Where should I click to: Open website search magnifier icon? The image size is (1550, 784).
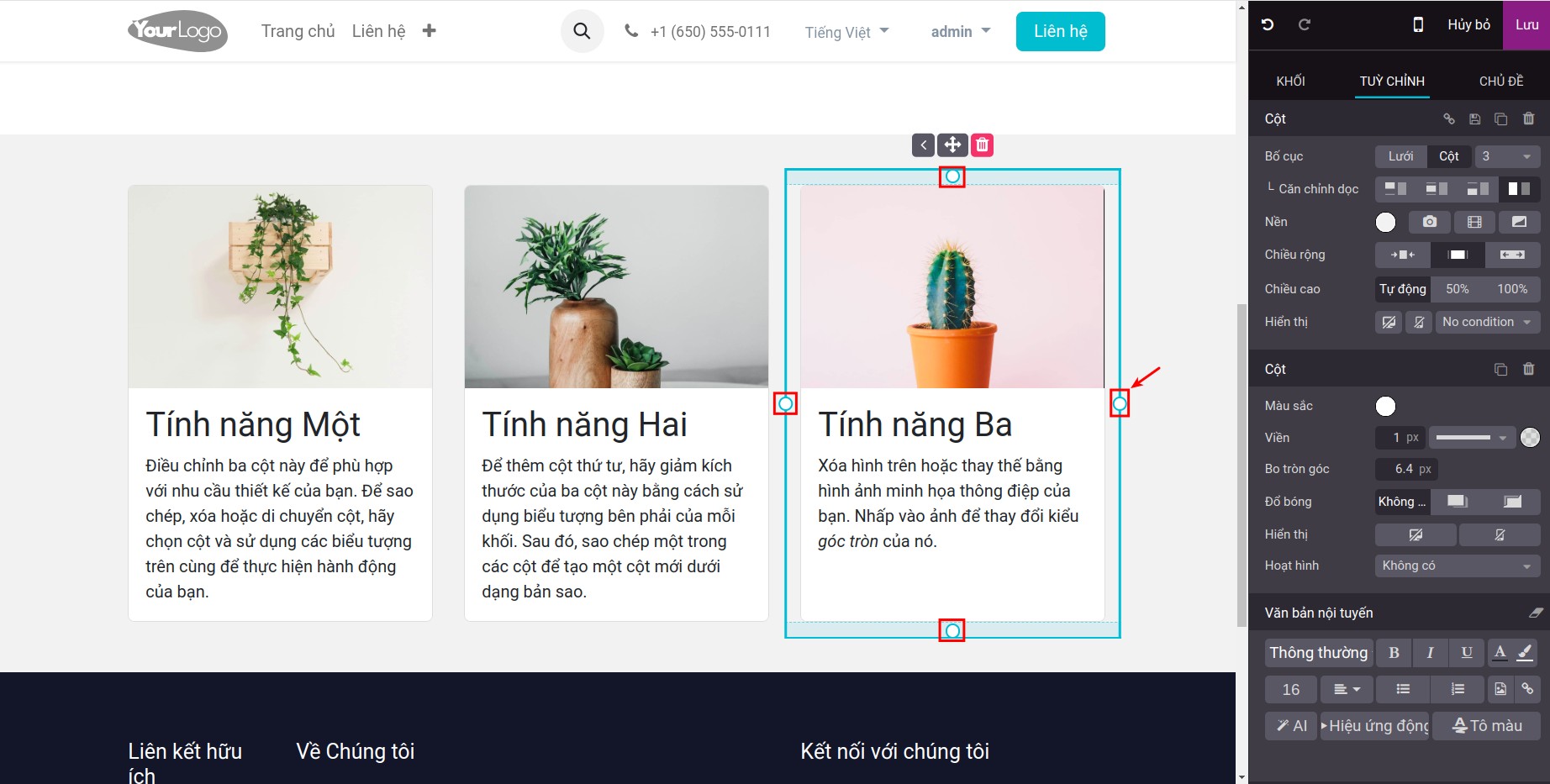coord(582,31)
